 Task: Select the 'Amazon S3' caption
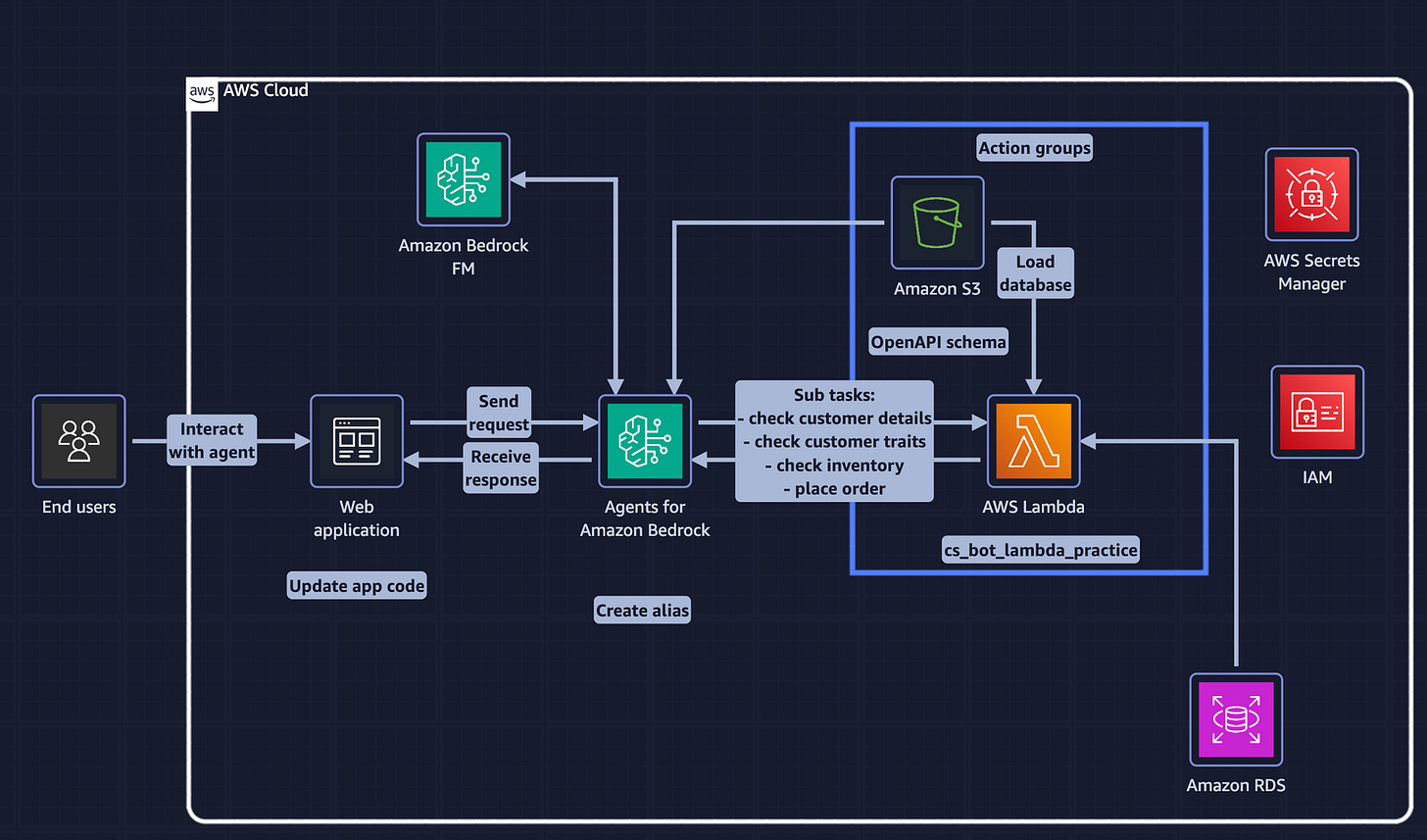[937, 289]
